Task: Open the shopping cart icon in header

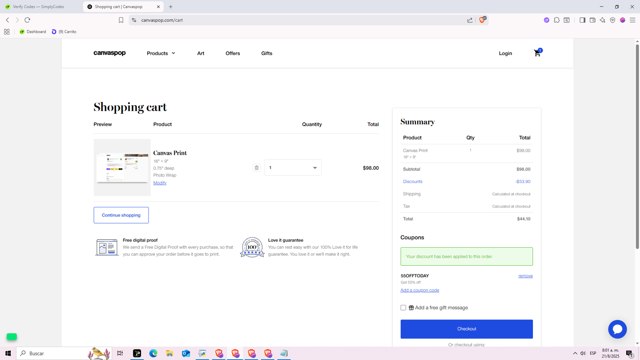Action: (x=537, y=53)
